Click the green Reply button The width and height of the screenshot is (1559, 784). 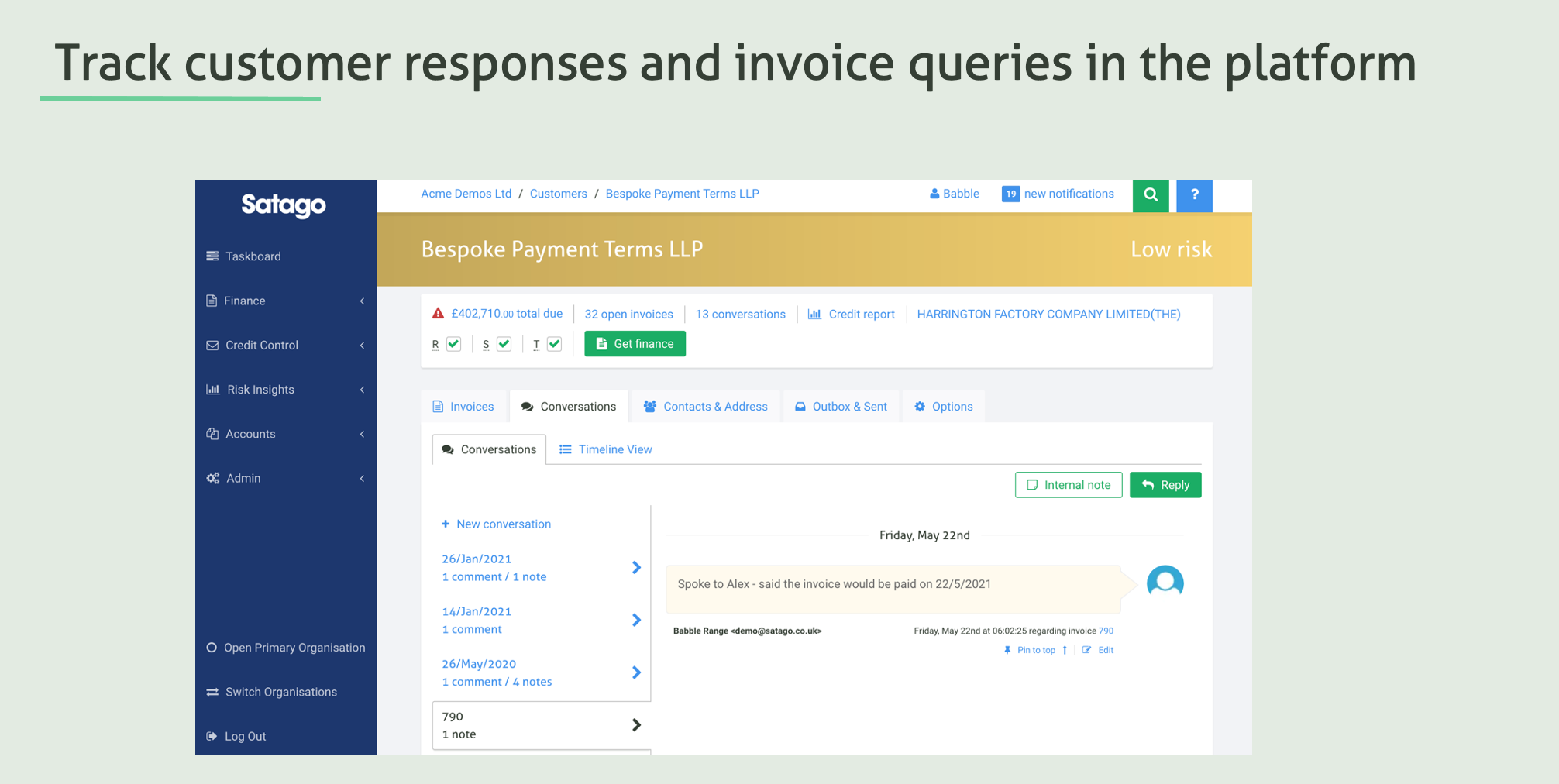click(1165, 485)
